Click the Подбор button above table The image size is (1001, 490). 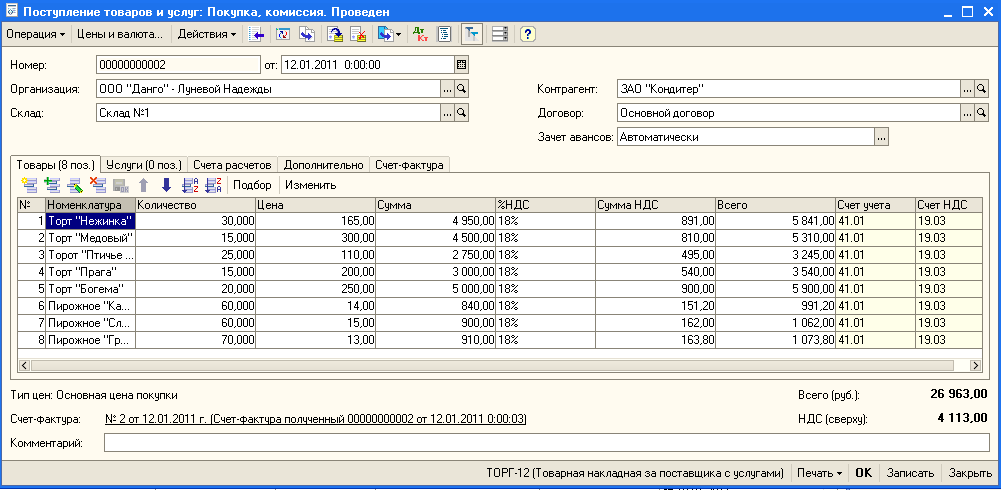[x=252, y=185]
